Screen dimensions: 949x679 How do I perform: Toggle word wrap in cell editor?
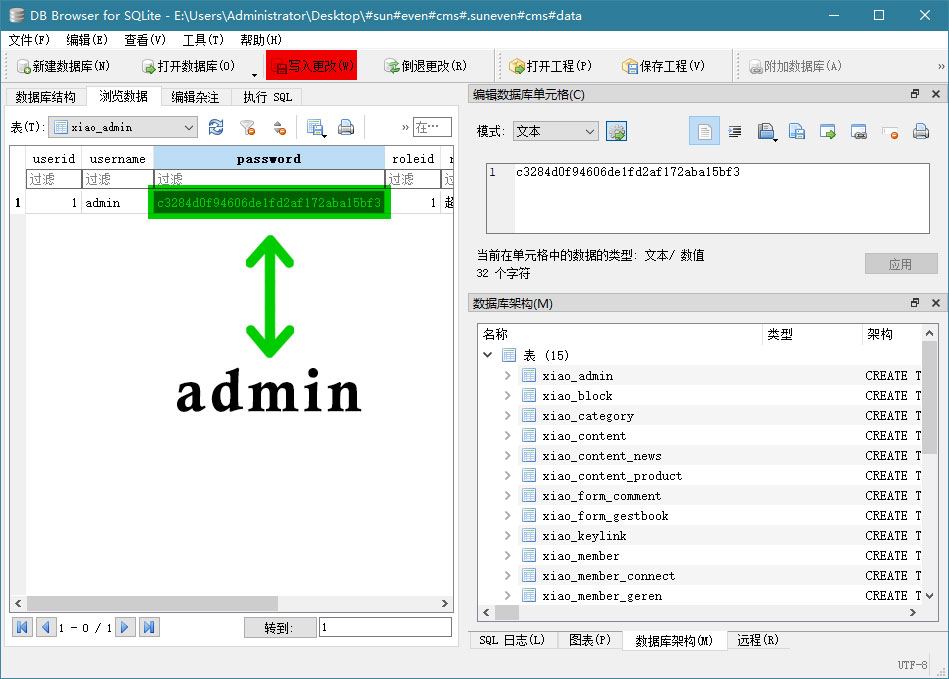coord(735,131)
